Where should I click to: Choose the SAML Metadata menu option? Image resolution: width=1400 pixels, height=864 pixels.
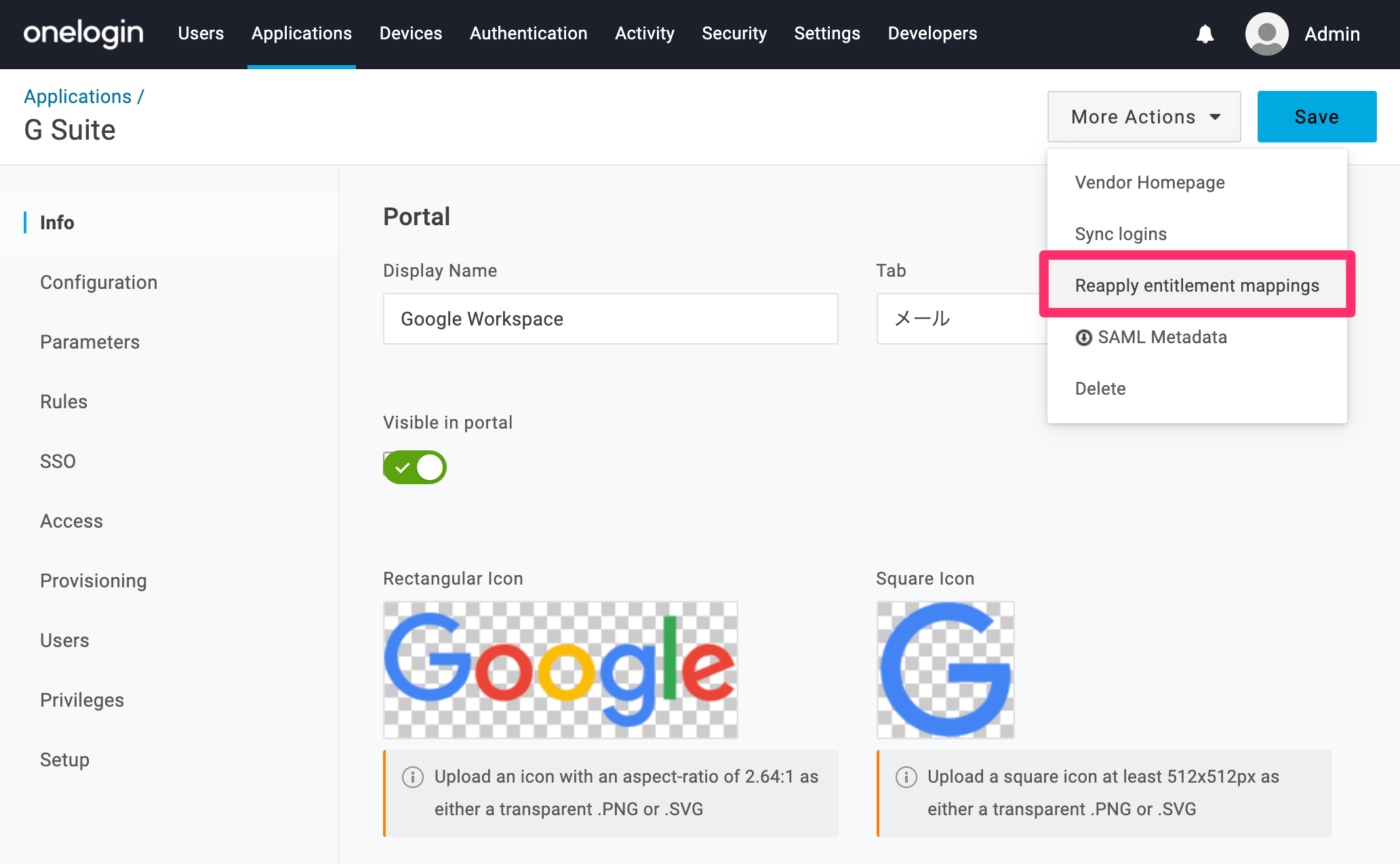point(1197,337)
